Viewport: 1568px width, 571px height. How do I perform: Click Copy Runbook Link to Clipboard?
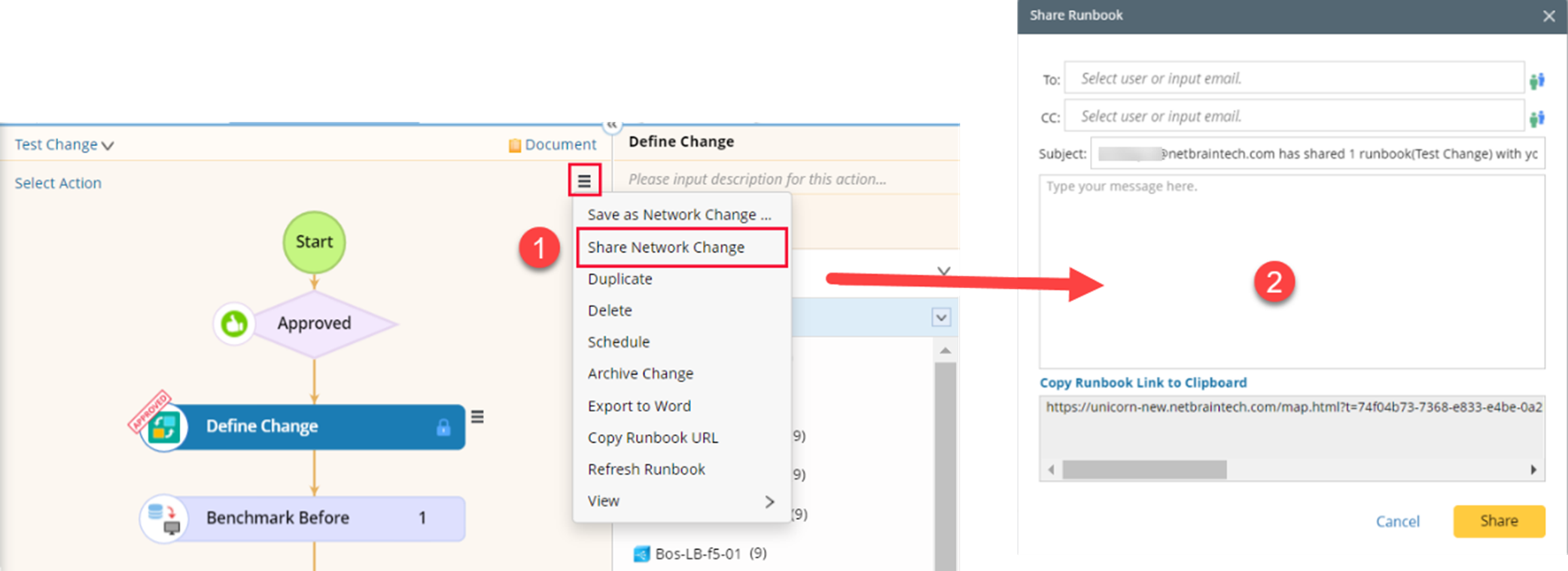coord(1143,383)
